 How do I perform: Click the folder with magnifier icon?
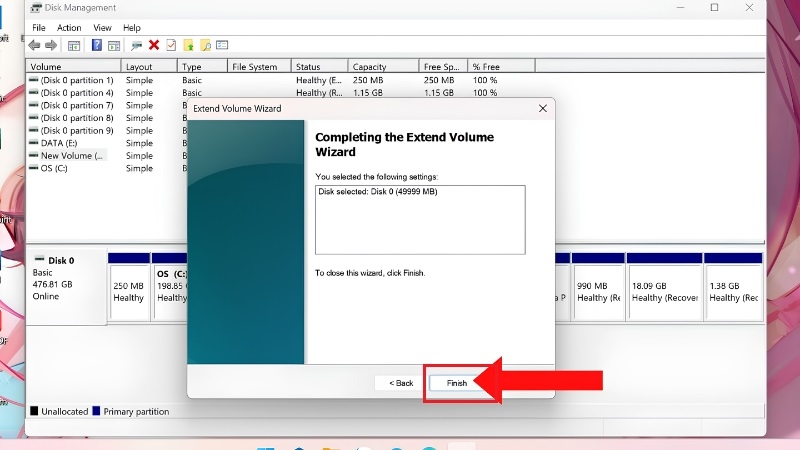tap(206, 45)
